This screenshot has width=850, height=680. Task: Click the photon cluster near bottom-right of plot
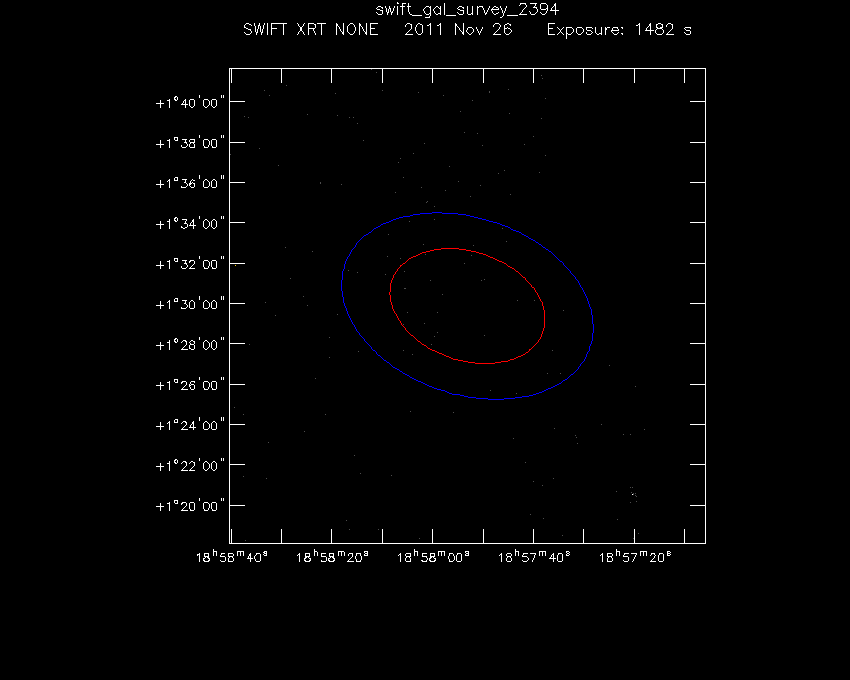(x=633, y=495)
